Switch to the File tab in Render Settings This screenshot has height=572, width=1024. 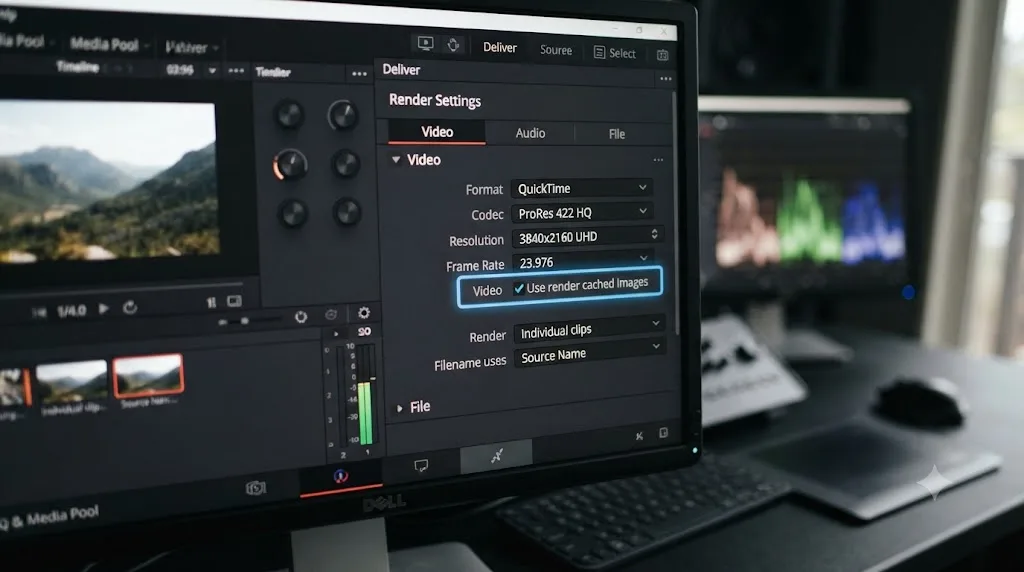coord(616,134)
